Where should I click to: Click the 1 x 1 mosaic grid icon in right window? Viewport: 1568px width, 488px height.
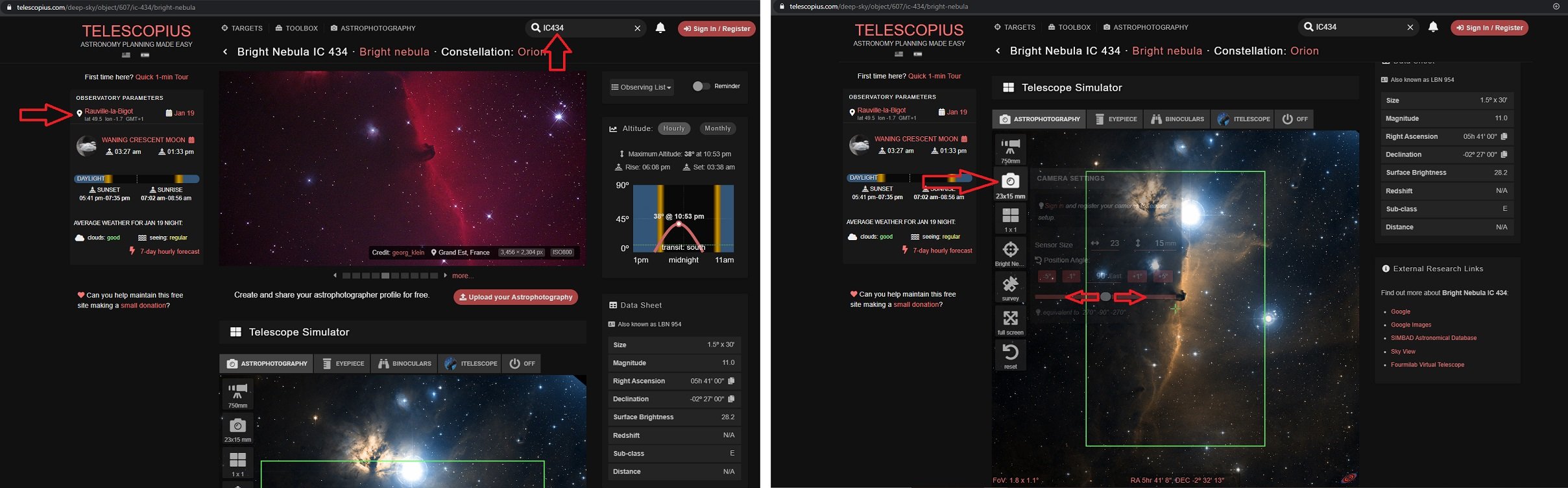pyautogui.click(x=1010, y=219)
